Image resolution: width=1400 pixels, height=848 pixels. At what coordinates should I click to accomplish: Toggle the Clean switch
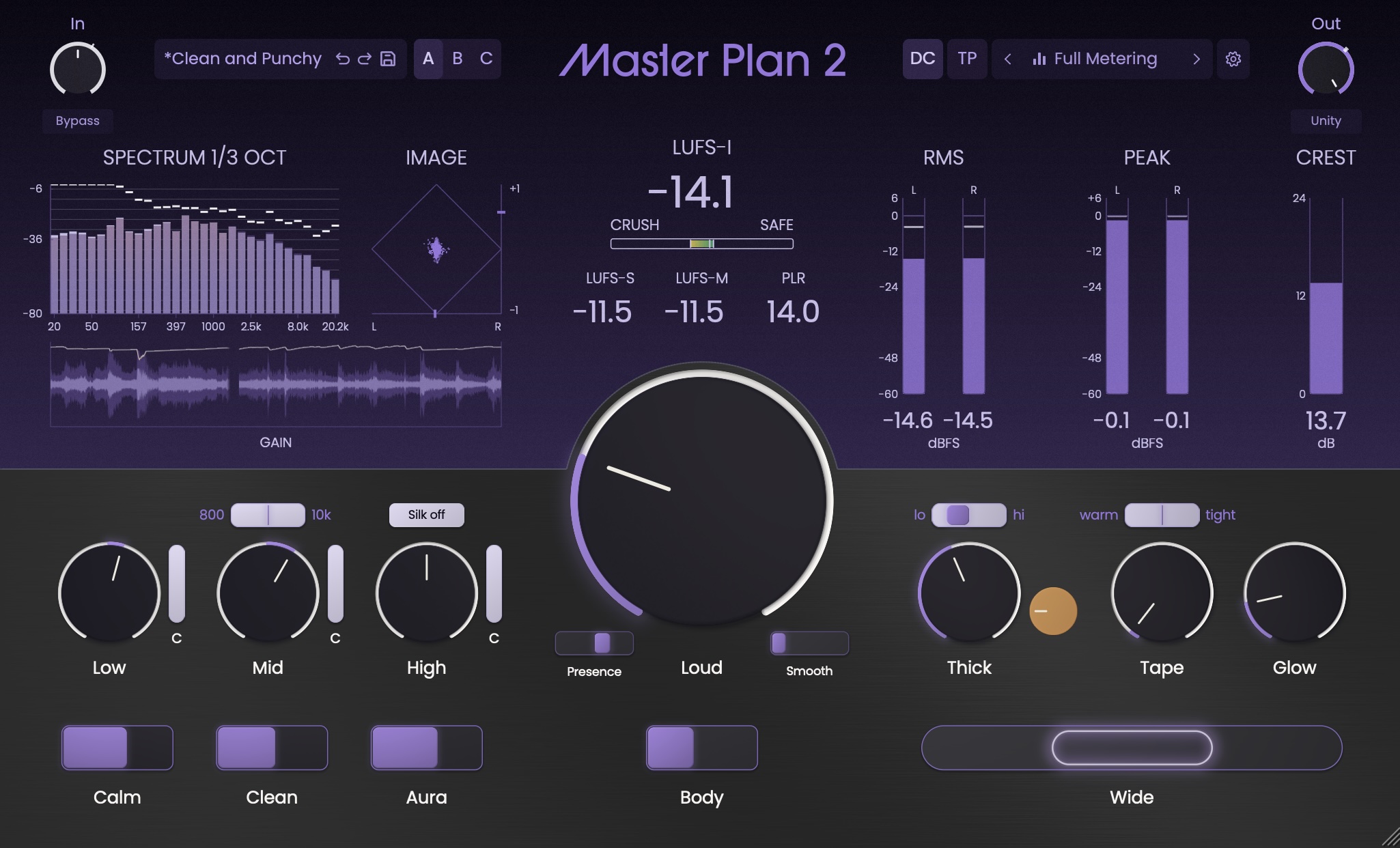[x=272, y=748]
